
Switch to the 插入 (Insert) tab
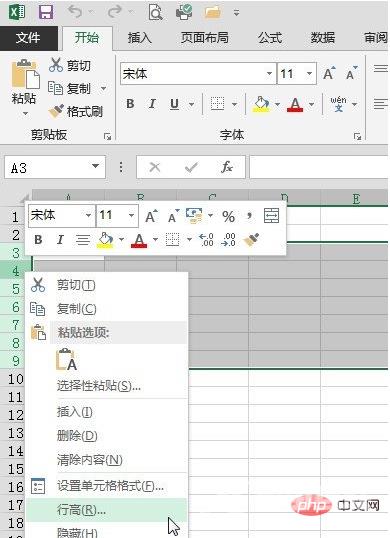point(140,37)
